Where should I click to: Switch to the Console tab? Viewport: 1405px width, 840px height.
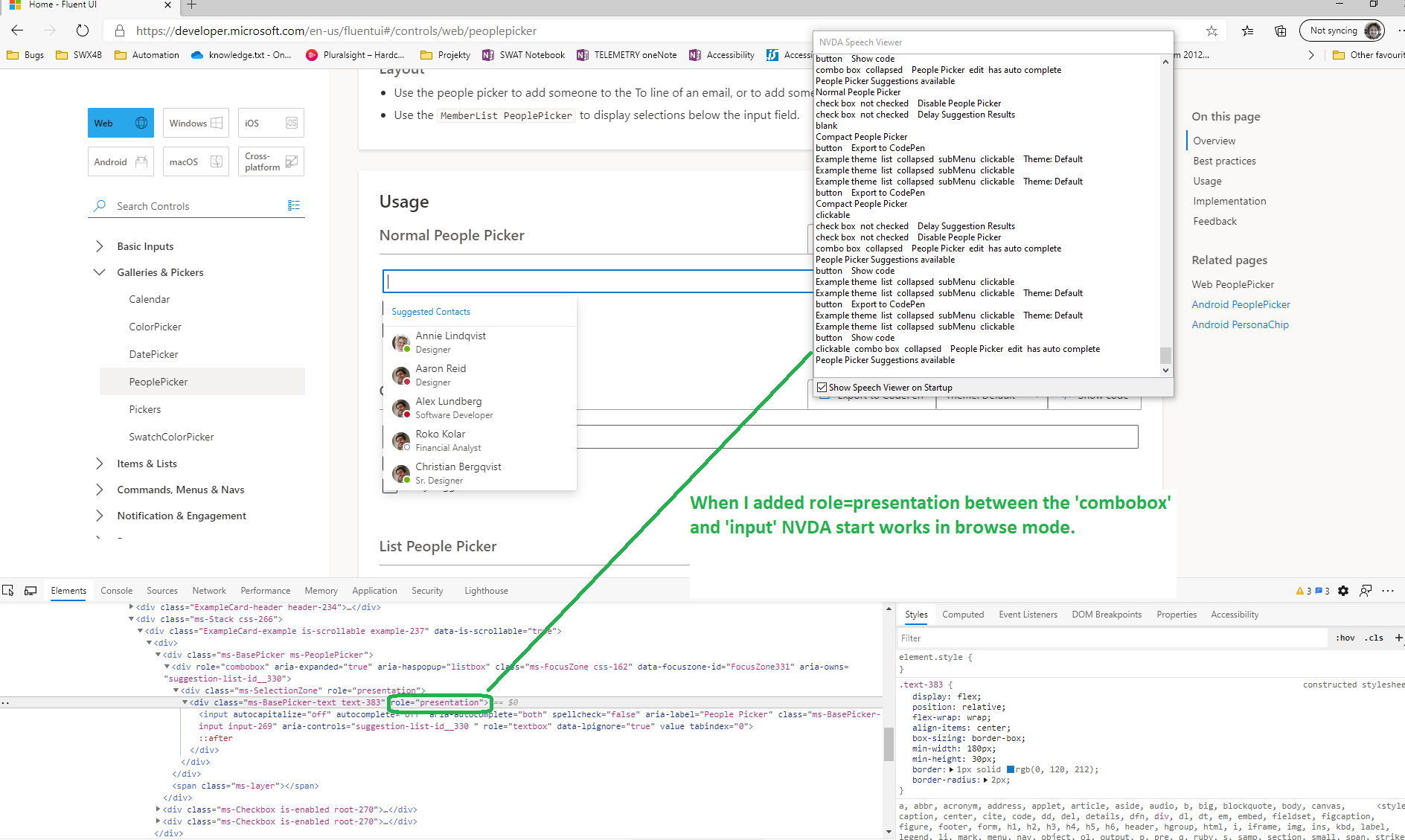pyautogui.click(x=116, y=590)
